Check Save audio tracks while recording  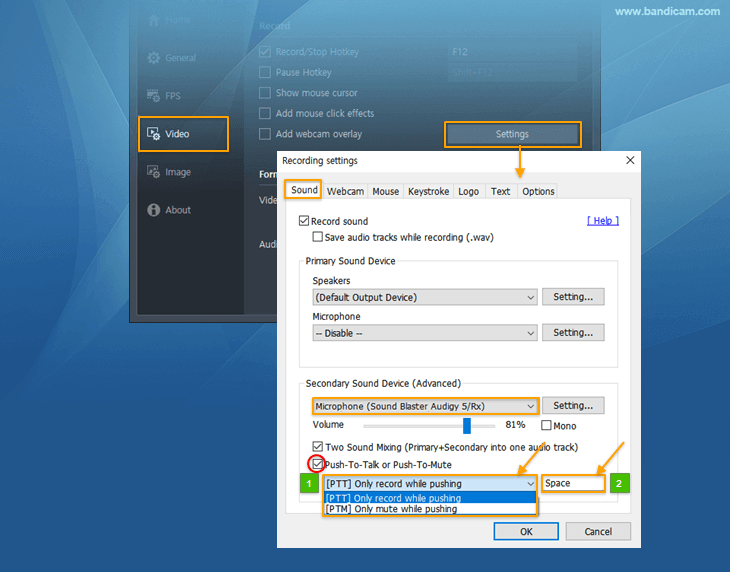(318, 237)
